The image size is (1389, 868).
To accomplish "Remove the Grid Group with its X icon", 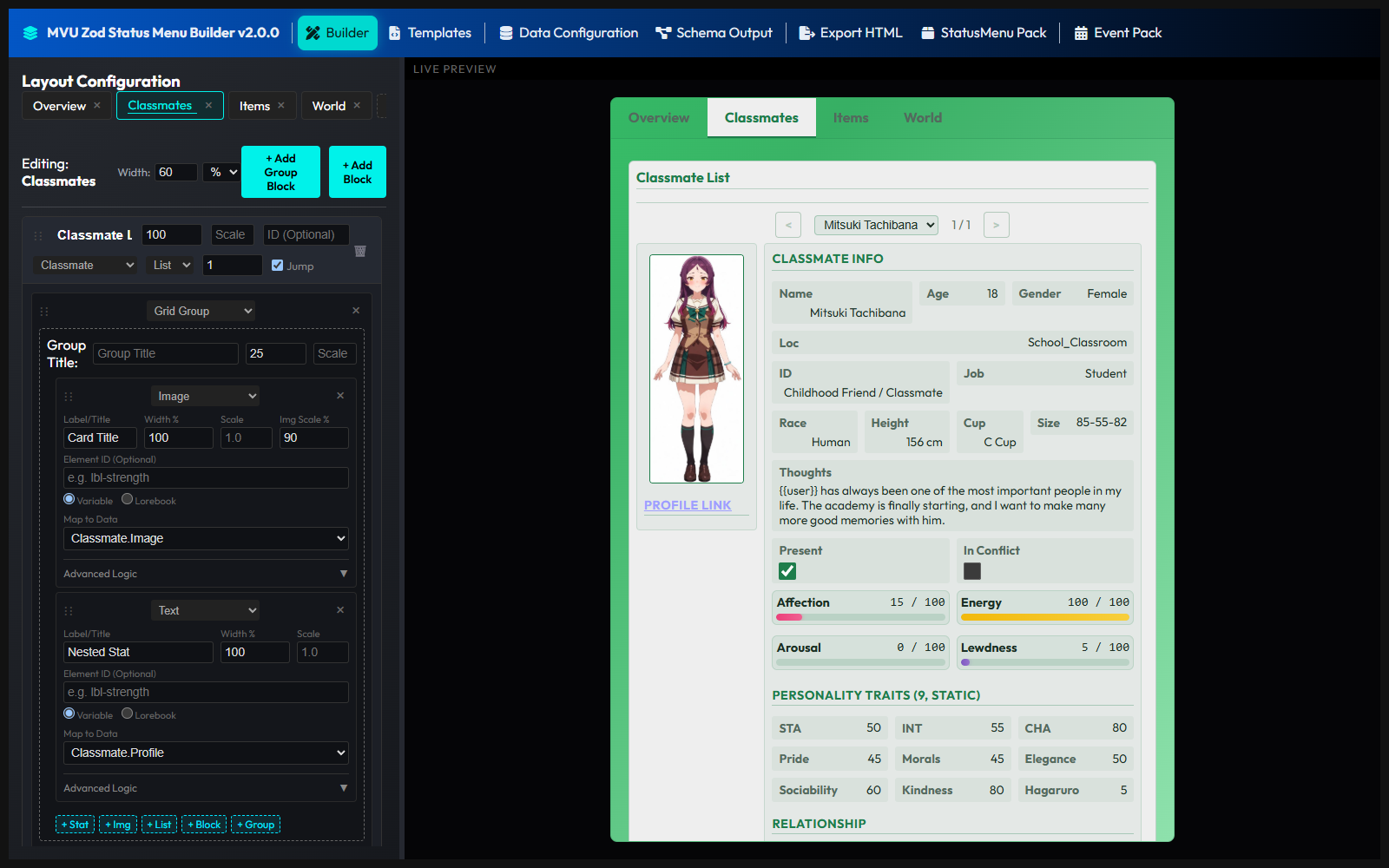I will pyautogui.click(x=356, y=311).
